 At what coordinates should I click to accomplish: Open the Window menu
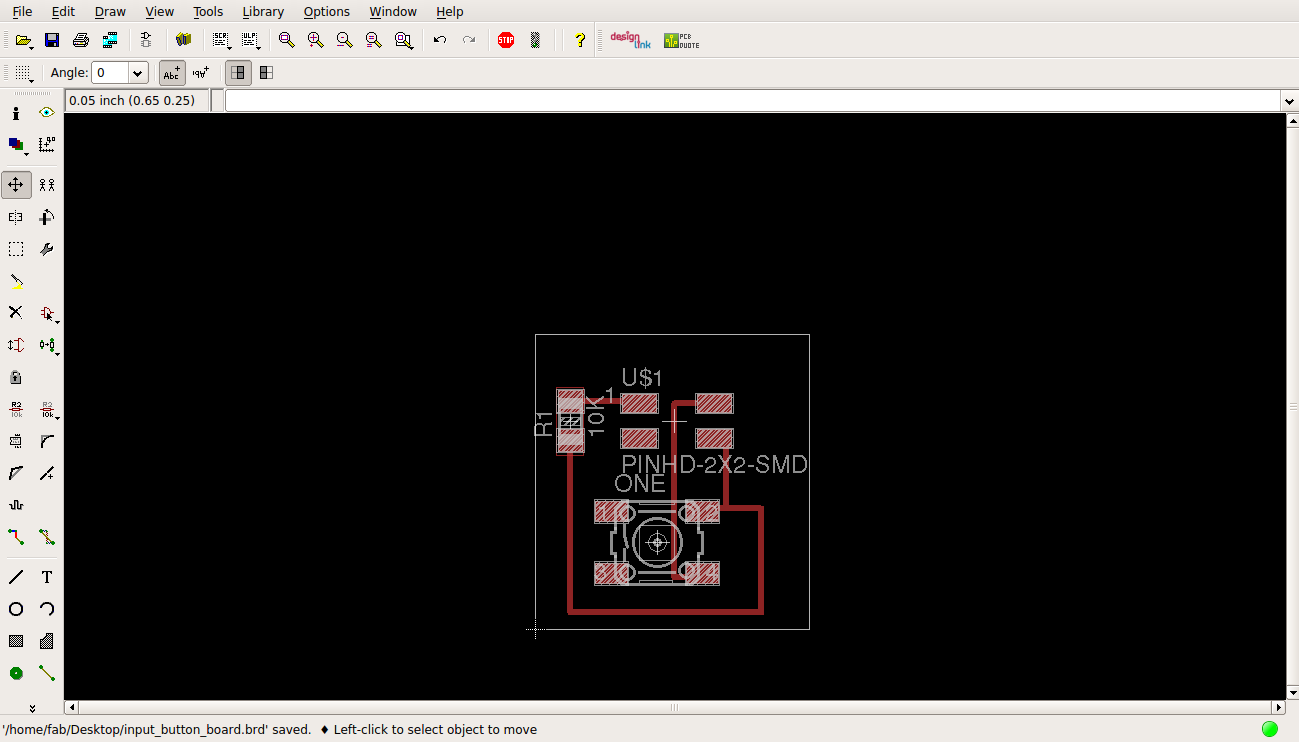click(x=393, y=11)
